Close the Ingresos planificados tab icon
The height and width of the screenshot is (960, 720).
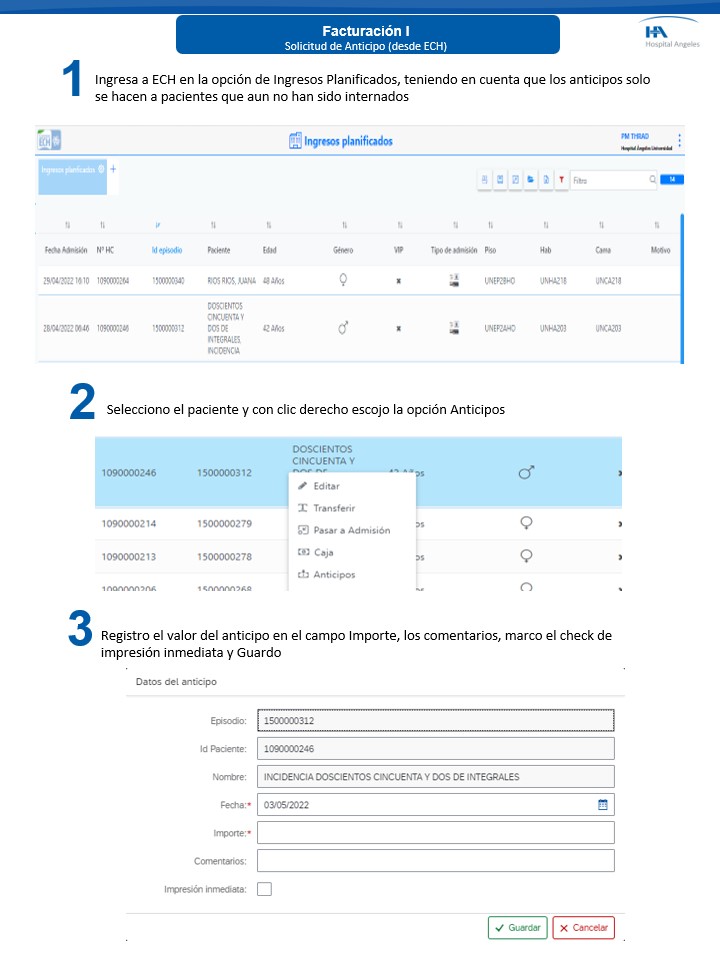click(102, 170)
